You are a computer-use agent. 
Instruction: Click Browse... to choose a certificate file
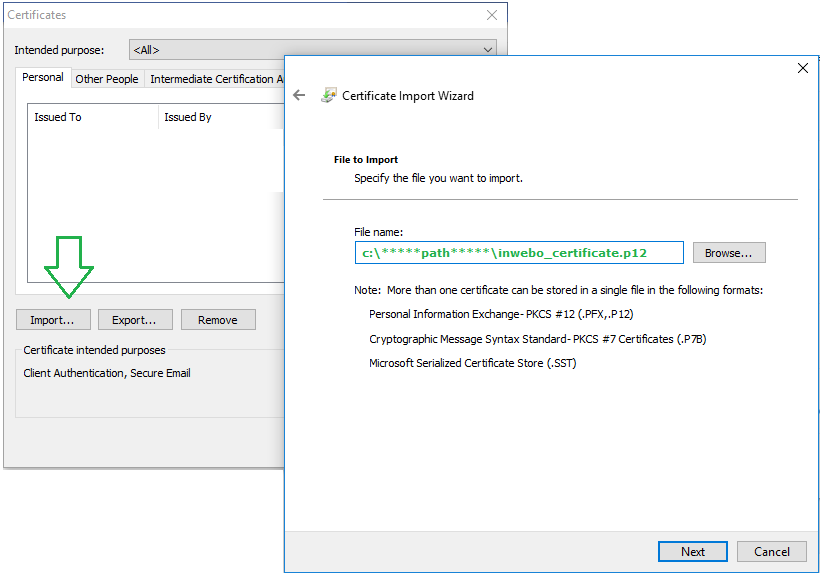[729, 253]
